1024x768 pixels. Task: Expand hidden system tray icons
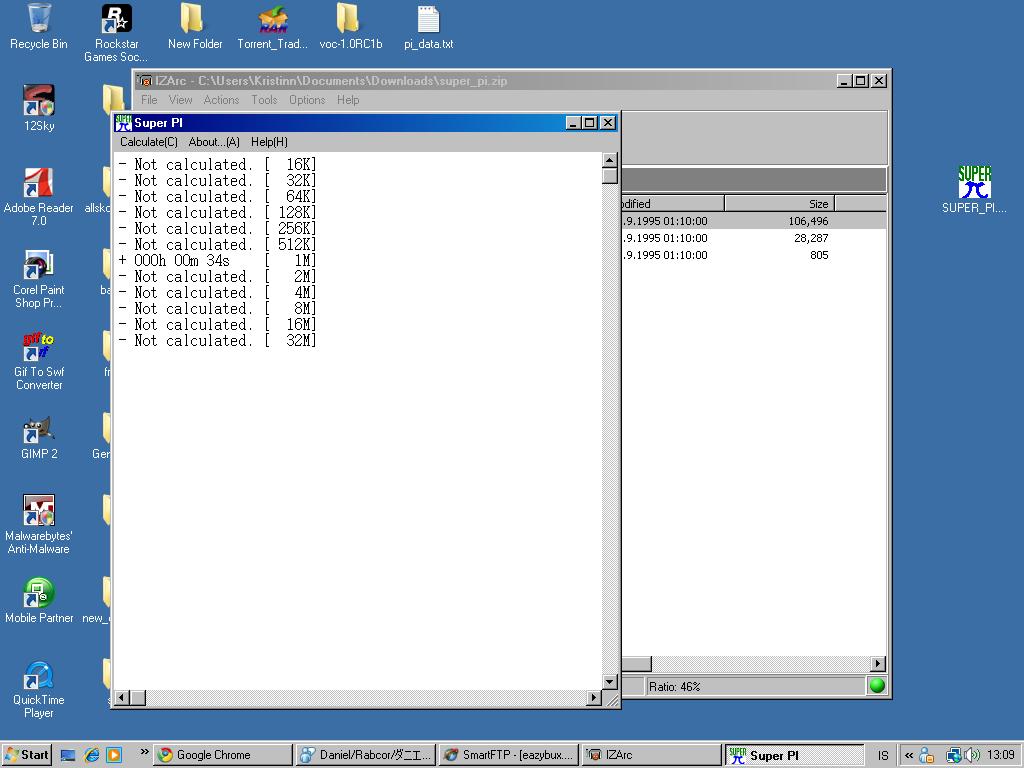coord(908,755)
